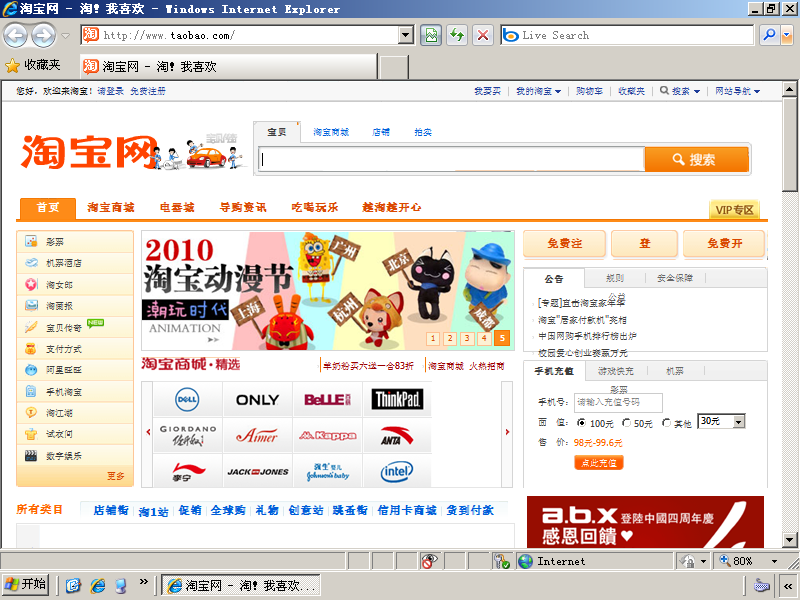Image resolution: width=800 pixels, height=600 pixels.
Task: Open the 吃喝玩乐 navigation menu item
Action: [315, 207]
